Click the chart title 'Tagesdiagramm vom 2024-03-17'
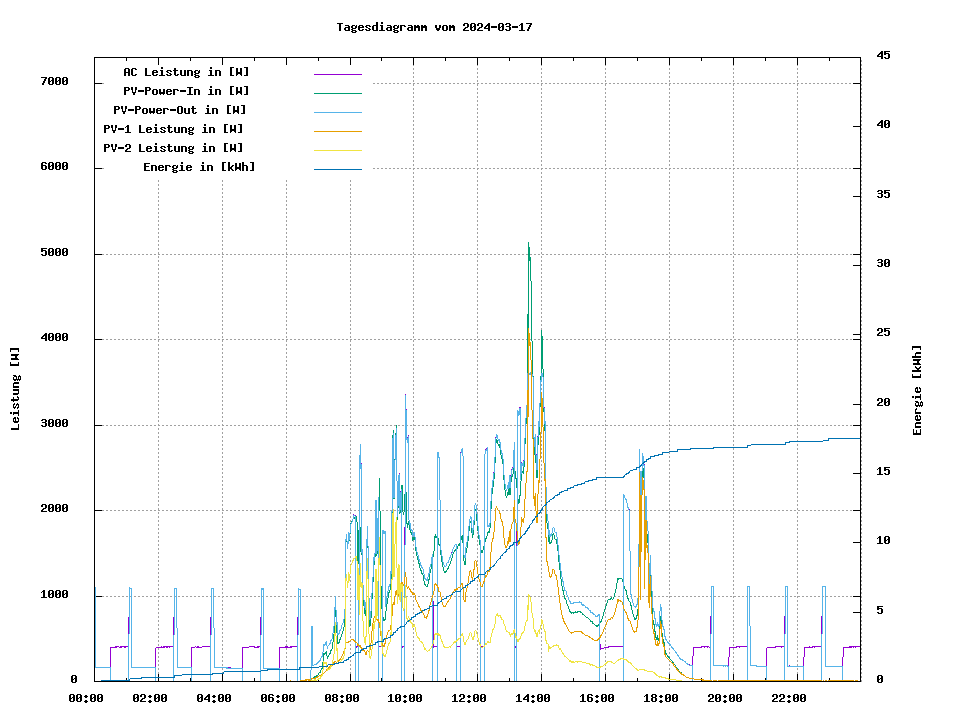960x720 pixels. 434,27
